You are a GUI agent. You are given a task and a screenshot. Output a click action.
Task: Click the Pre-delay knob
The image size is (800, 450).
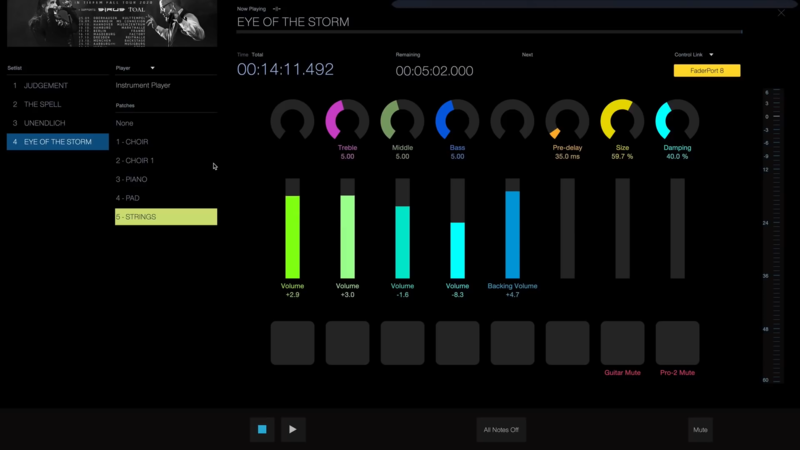(x=567, y=120)
